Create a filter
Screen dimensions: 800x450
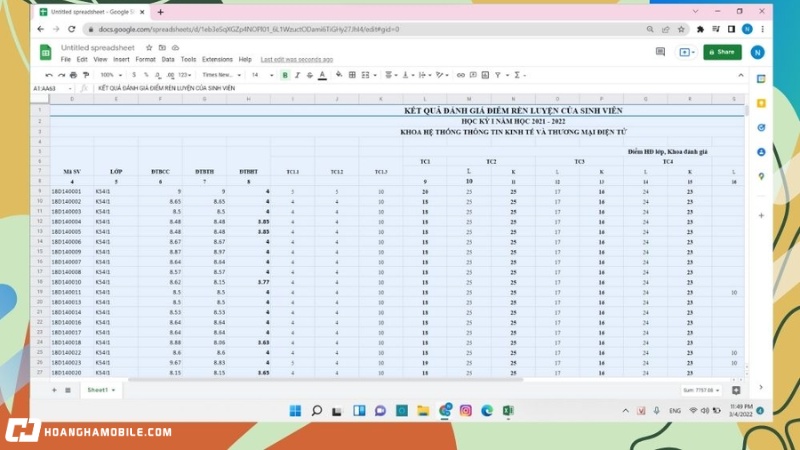point(498,75)
